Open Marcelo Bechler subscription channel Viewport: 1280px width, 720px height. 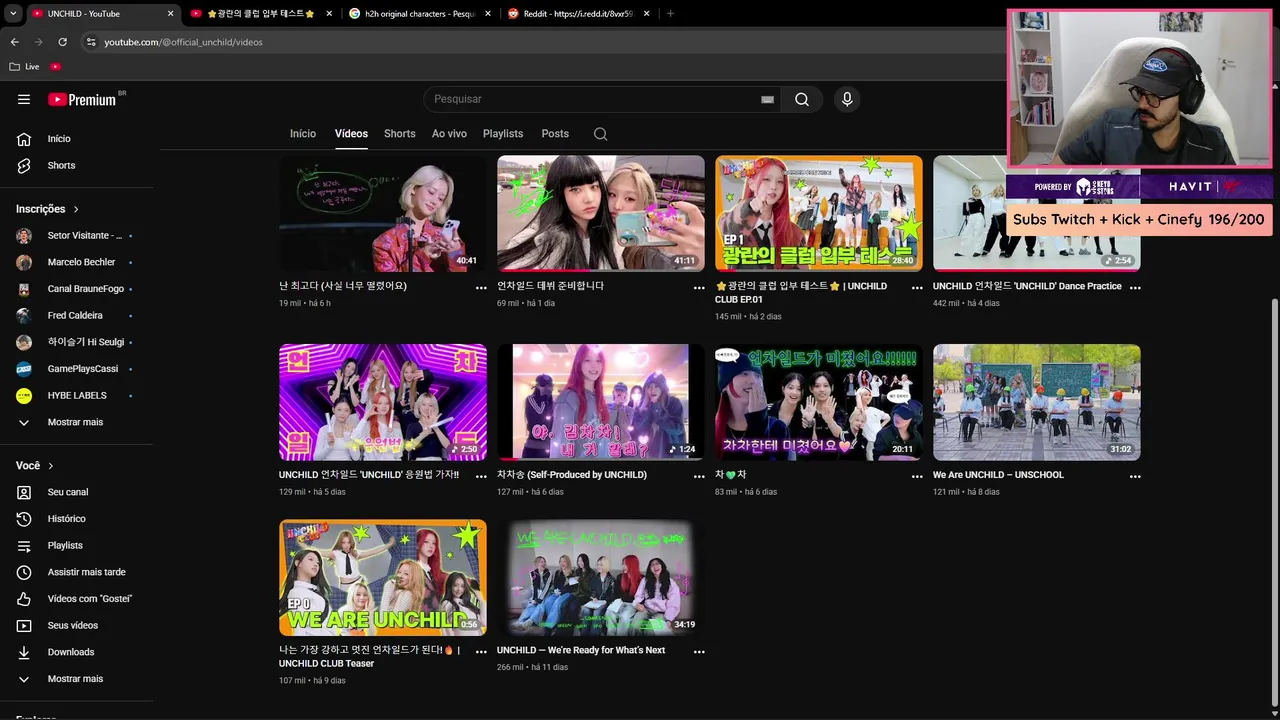tap(80, 262)
